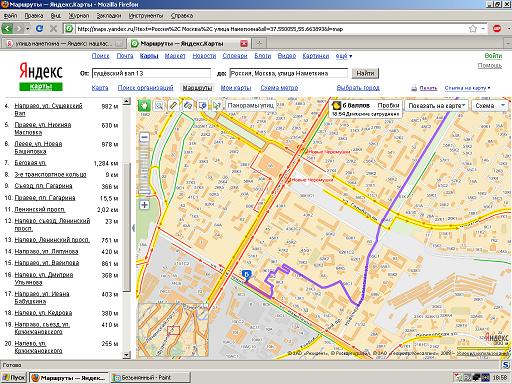Click the route destination marker B
This screenshot has height=384, width=512.
247,275
